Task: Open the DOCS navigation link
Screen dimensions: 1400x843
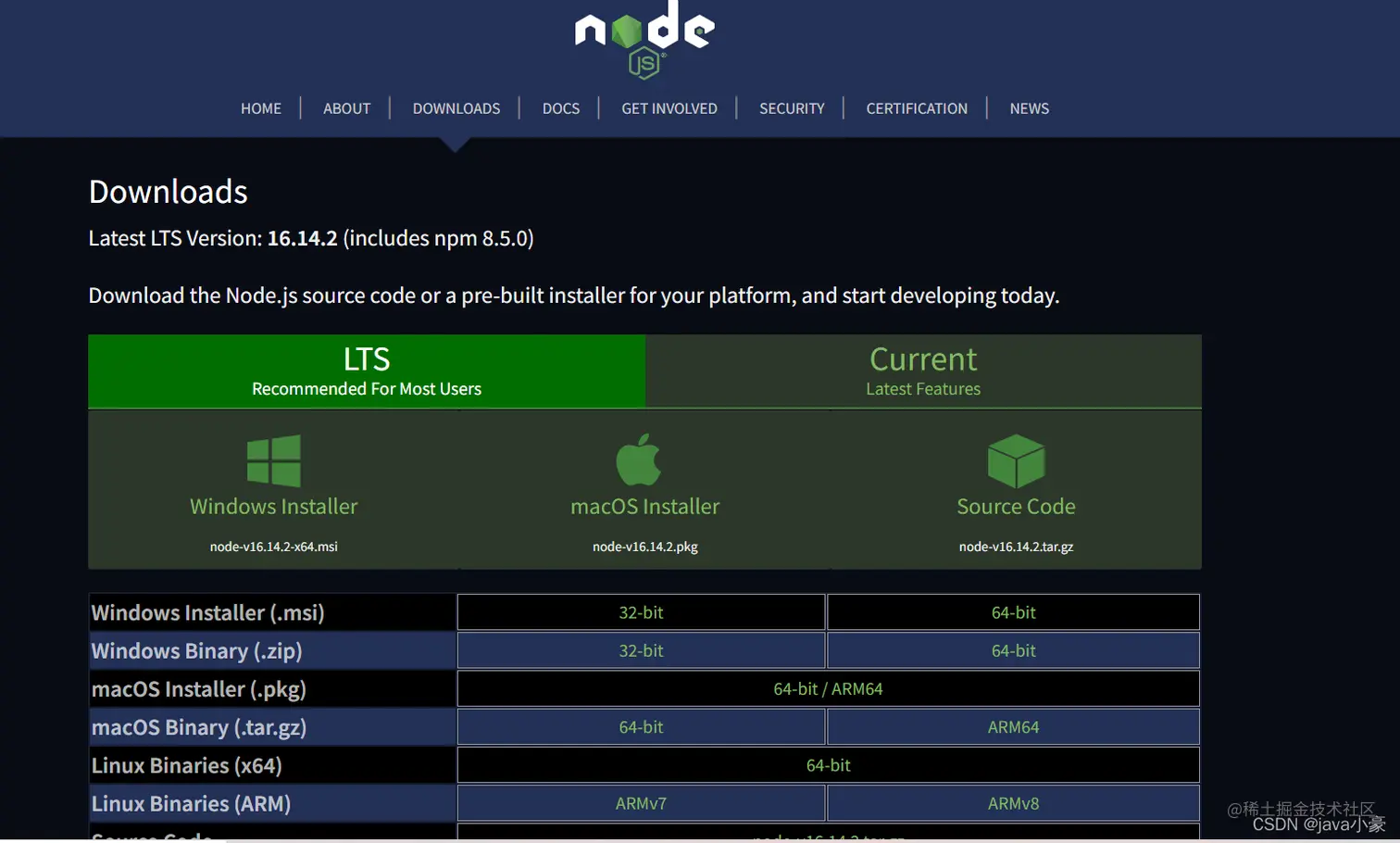Action: click(x=561, y=108)
